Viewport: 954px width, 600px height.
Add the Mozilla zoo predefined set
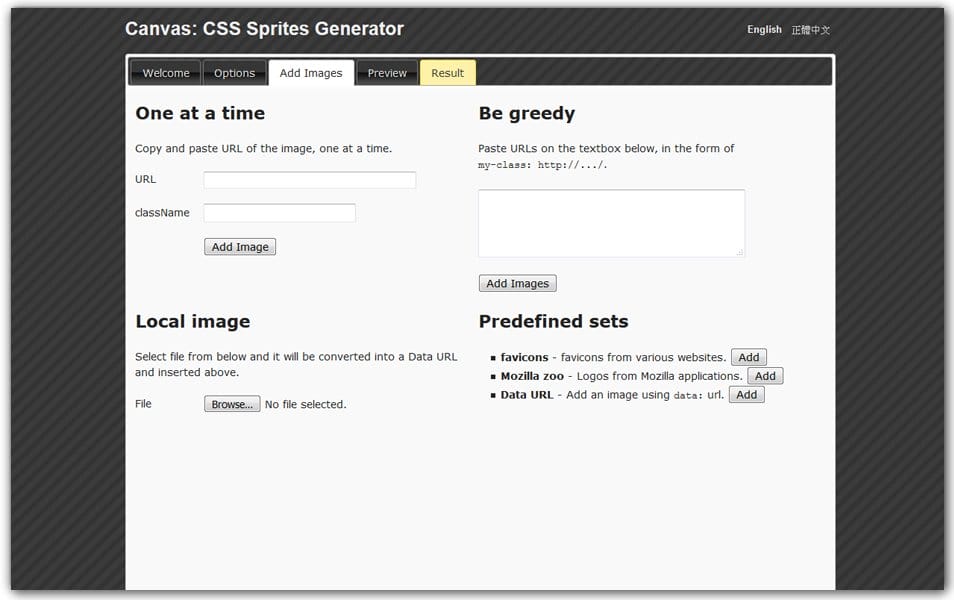765,375
